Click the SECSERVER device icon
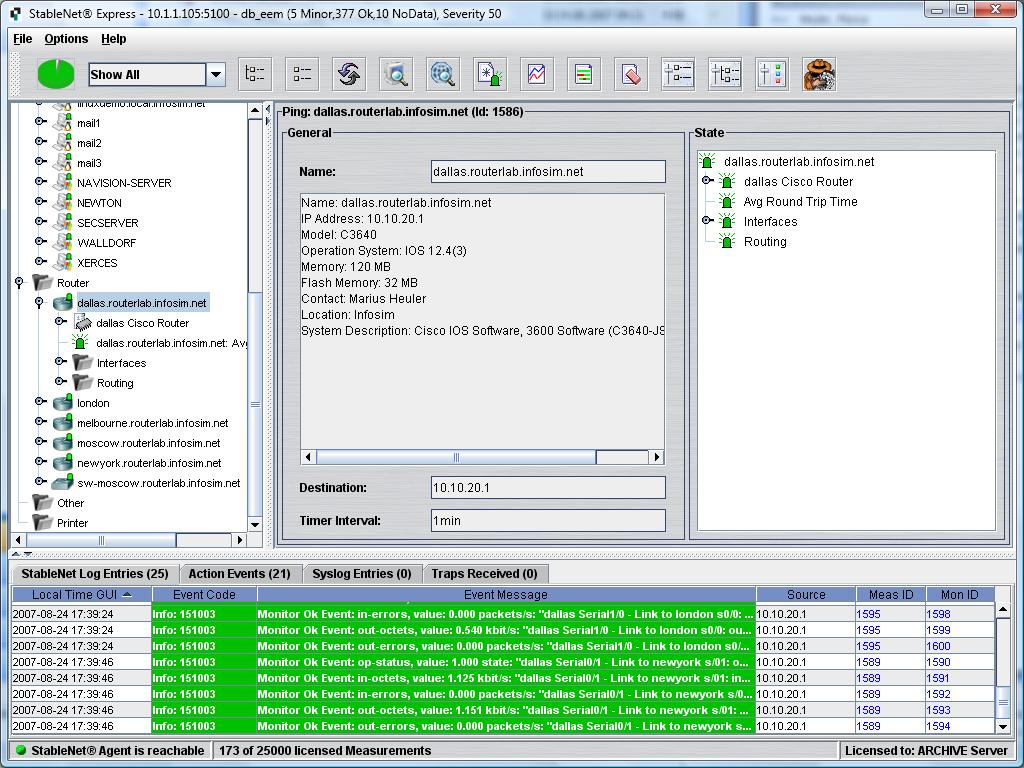The height and width of the screenshot is (768, 1024). click(63, 223)
